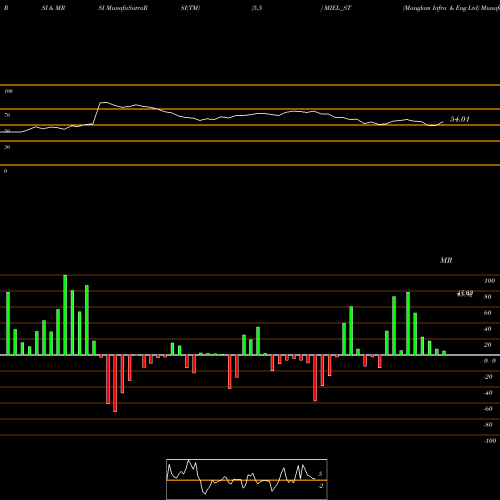Click the MR axis label 60
This screenshot has height=500, width=500.
coord(488,313)
